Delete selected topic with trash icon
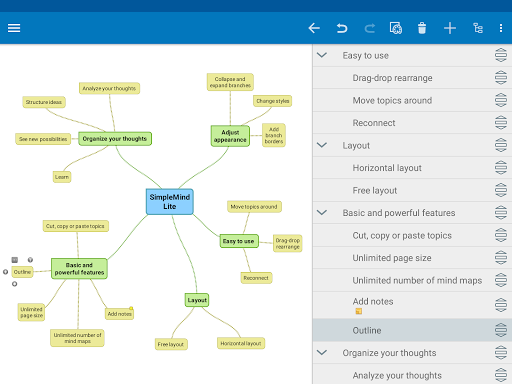This screenshot has width=512, height=384. click(x=422, y=28)
